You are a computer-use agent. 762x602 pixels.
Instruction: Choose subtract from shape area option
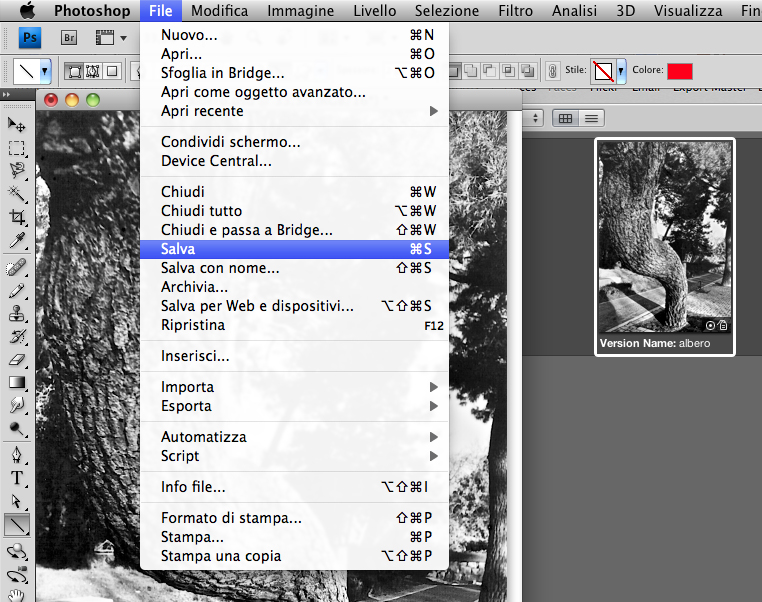pyautogui.click(x=489, y=71)
